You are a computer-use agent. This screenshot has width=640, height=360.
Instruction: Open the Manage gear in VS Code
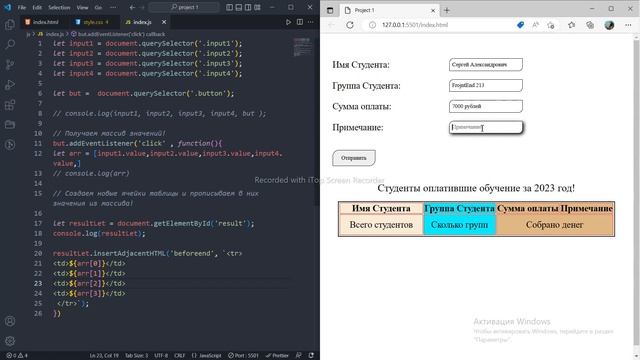pyautogui.click(x=10, y=341)
